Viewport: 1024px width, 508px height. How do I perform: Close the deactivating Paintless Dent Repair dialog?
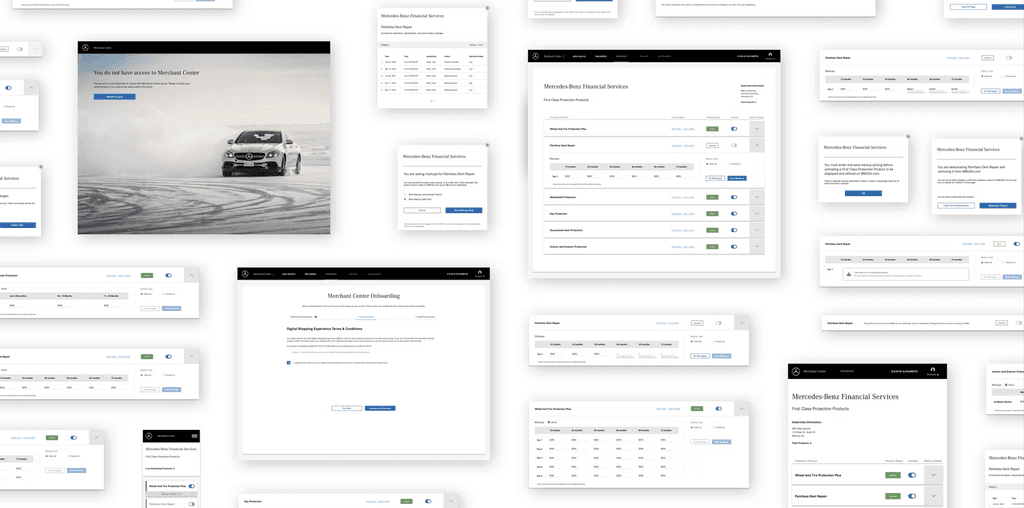pyautogui.click(x=1021, y=138)
